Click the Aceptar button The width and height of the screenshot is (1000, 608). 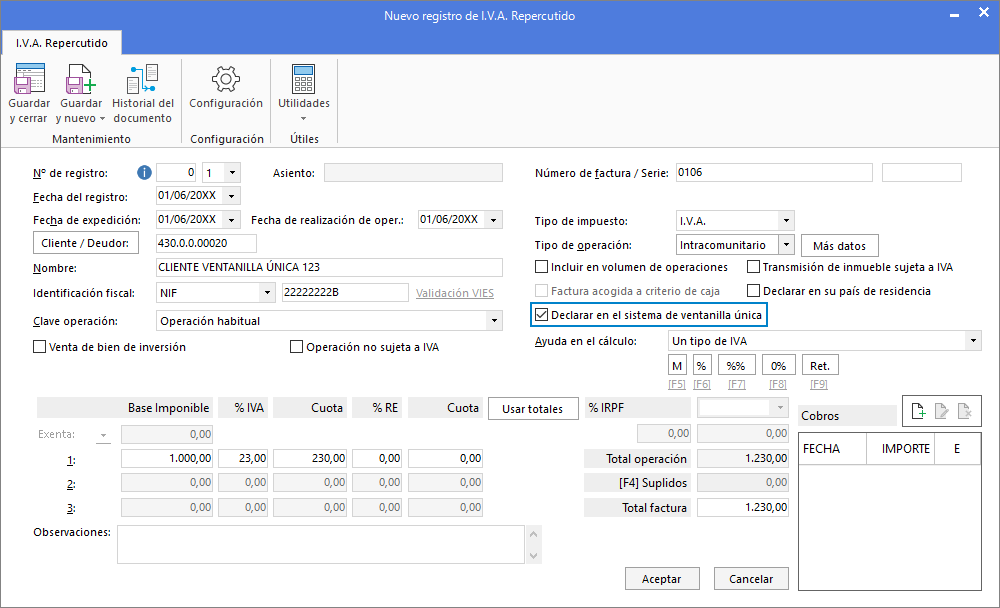click(661, 579)
